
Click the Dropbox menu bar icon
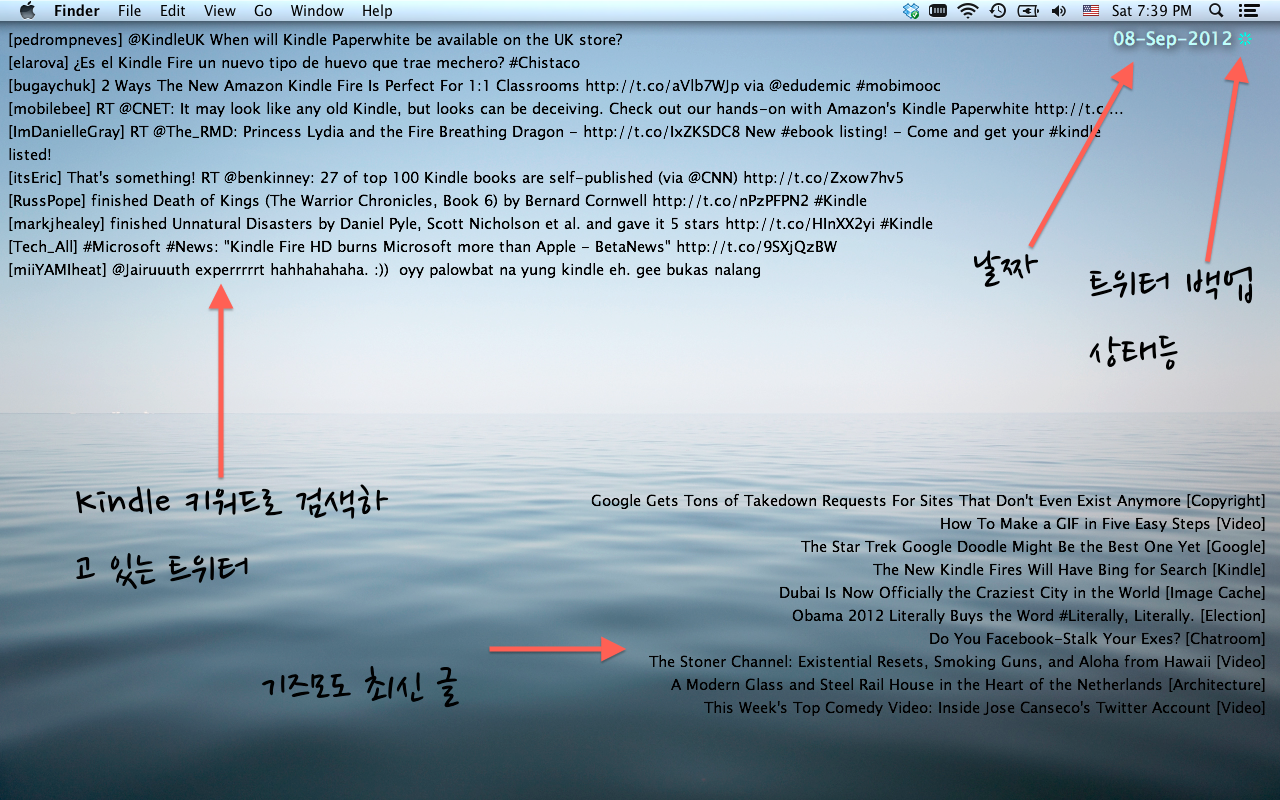pyautogui.click(x=910, y=11)
